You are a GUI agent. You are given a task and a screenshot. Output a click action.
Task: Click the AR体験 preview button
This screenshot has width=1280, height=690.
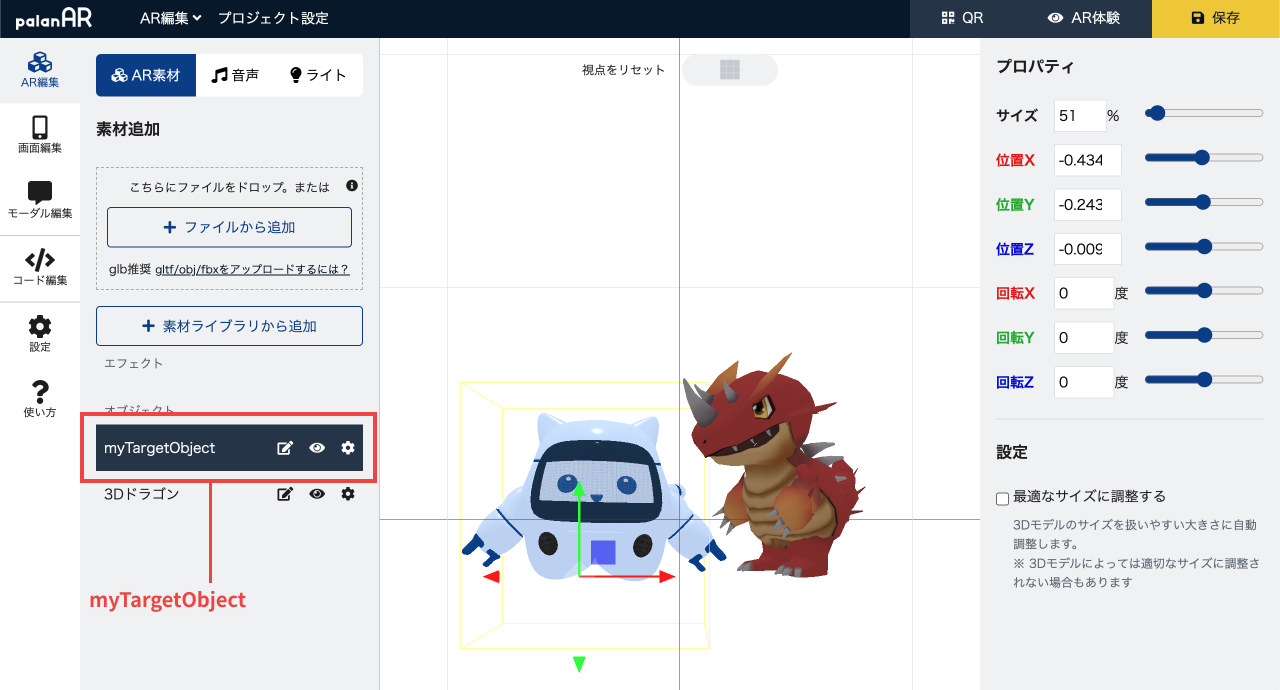point(1083,18)
